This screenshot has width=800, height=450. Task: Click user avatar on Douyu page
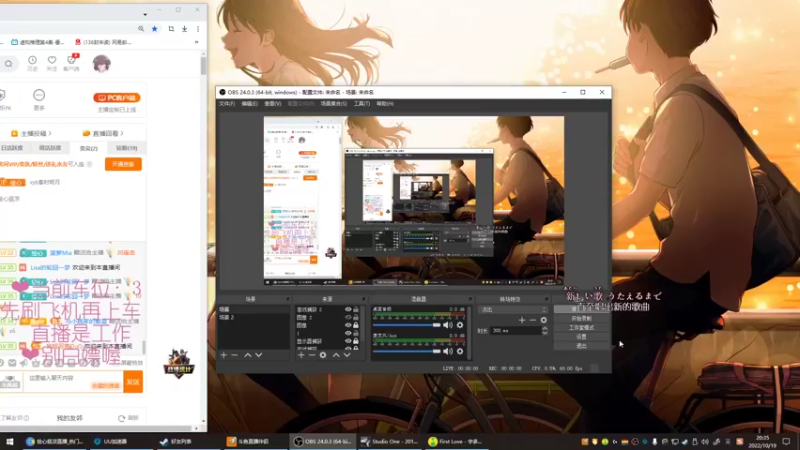(x=102, y=64)
